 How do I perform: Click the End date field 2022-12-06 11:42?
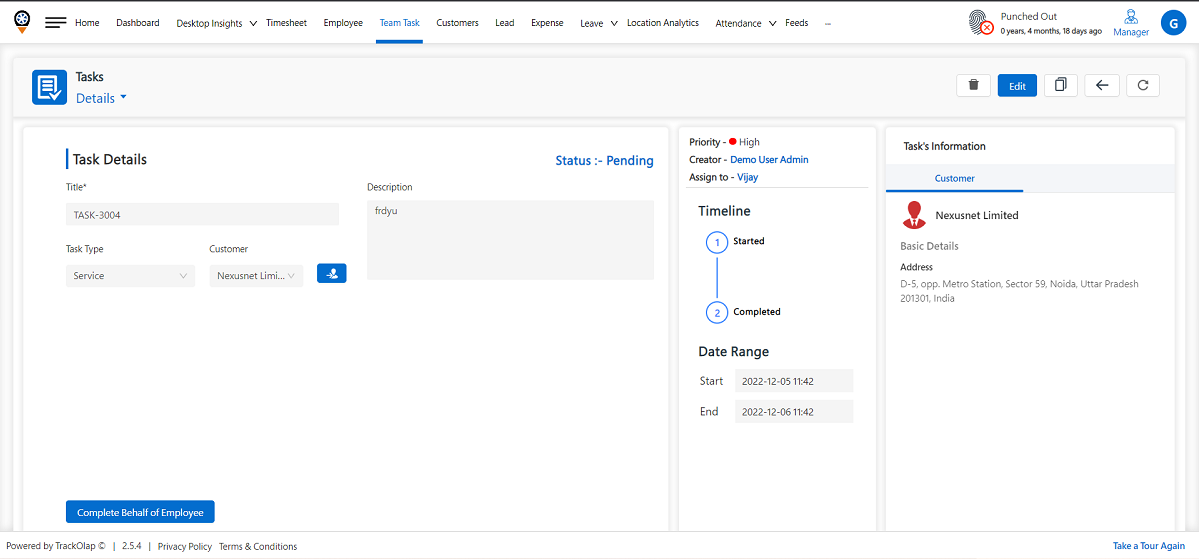pyautogui.click(x=794, y=411)
